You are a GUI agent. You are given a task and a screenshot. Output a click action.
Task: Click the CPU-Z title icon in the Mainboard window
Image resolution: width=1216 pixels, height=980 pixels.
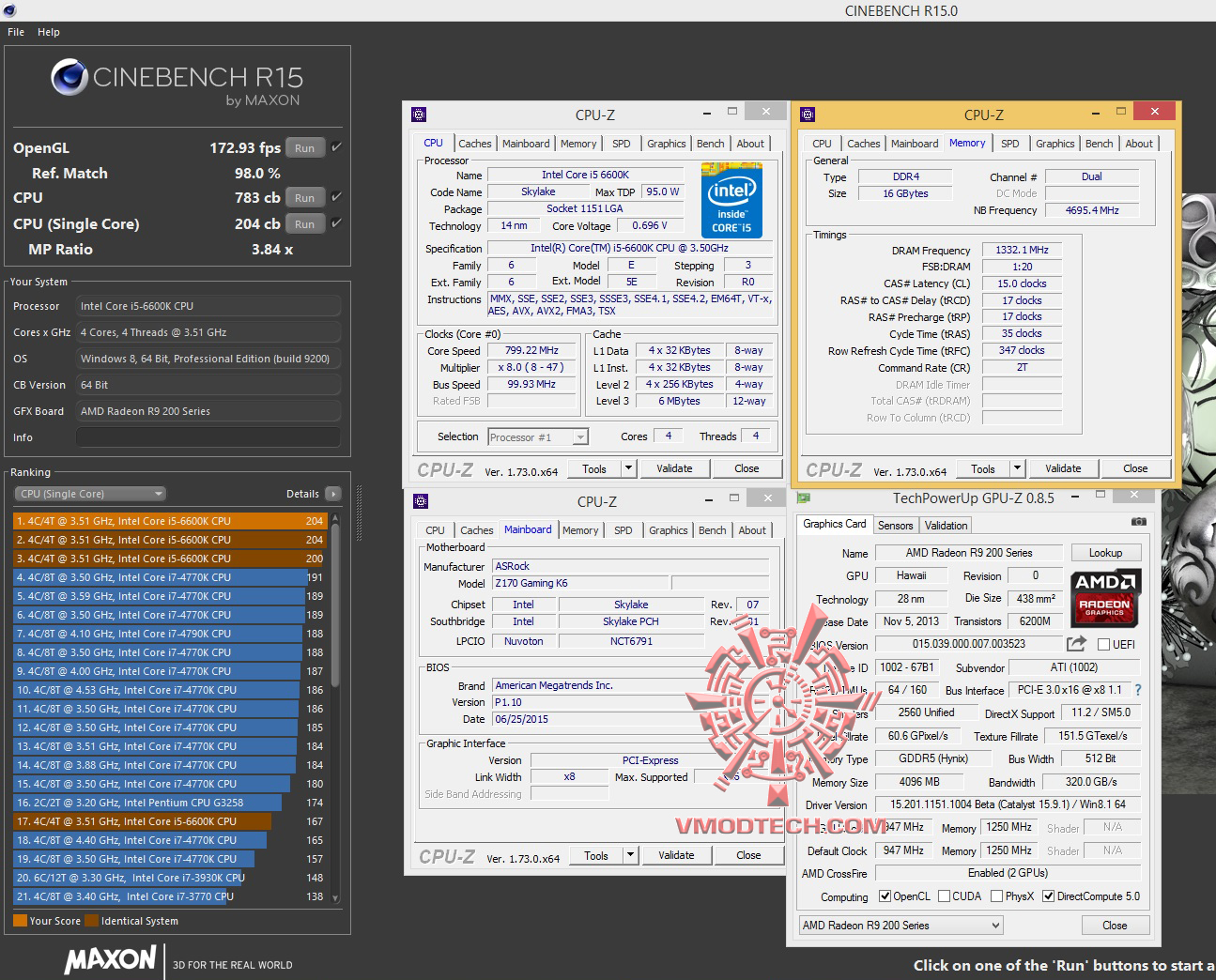pyautogui.click(x=421, y=501)
